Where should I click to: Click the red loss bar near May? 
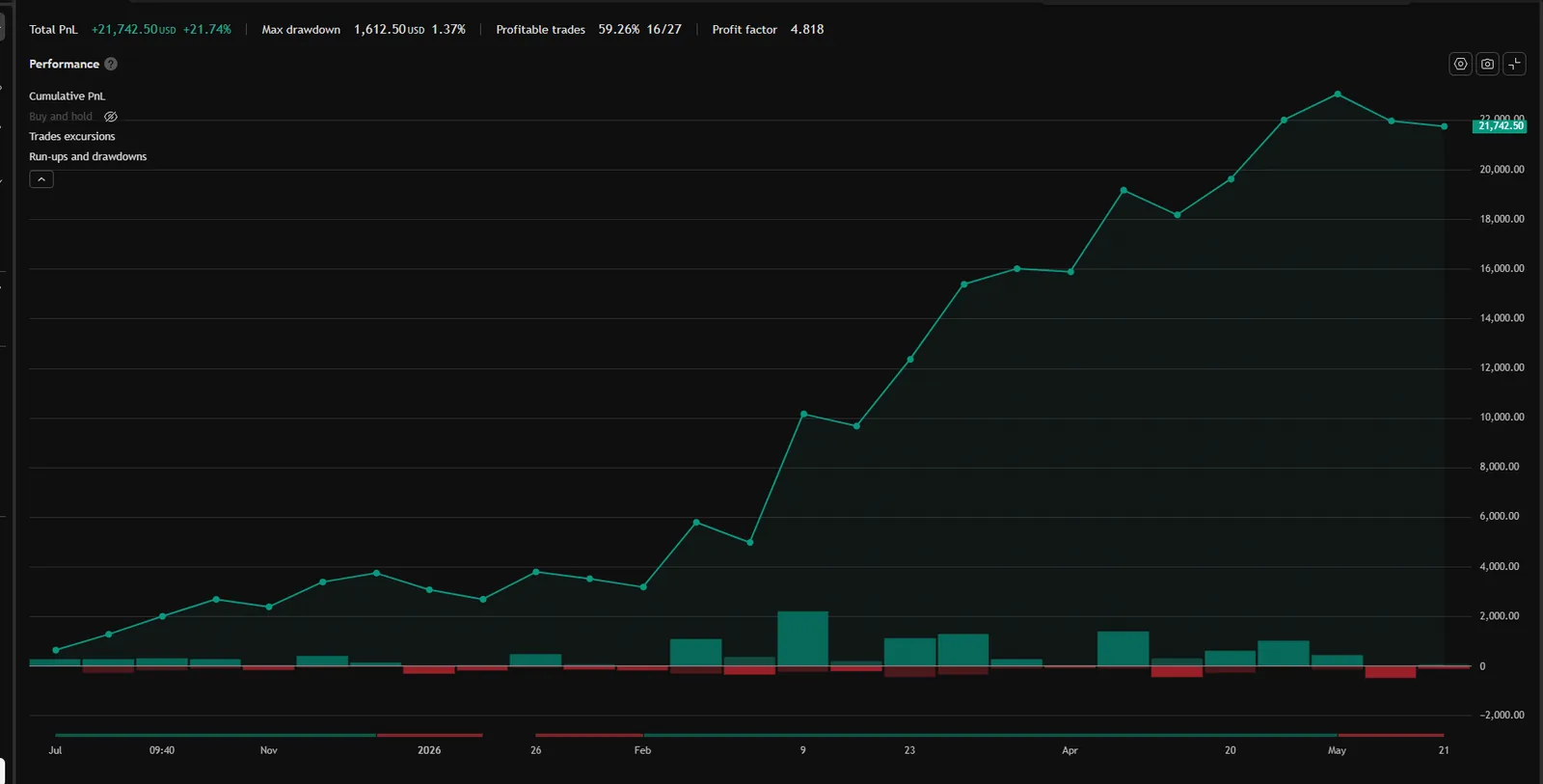(x=1391, y=672)
